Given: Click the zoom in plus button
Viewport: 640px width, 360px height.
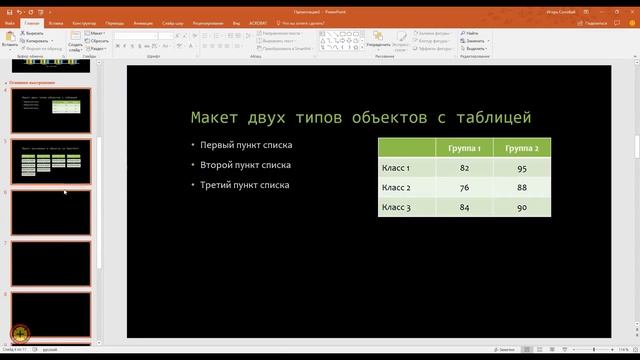Looking at the screenshot, I should click(612, 350).
